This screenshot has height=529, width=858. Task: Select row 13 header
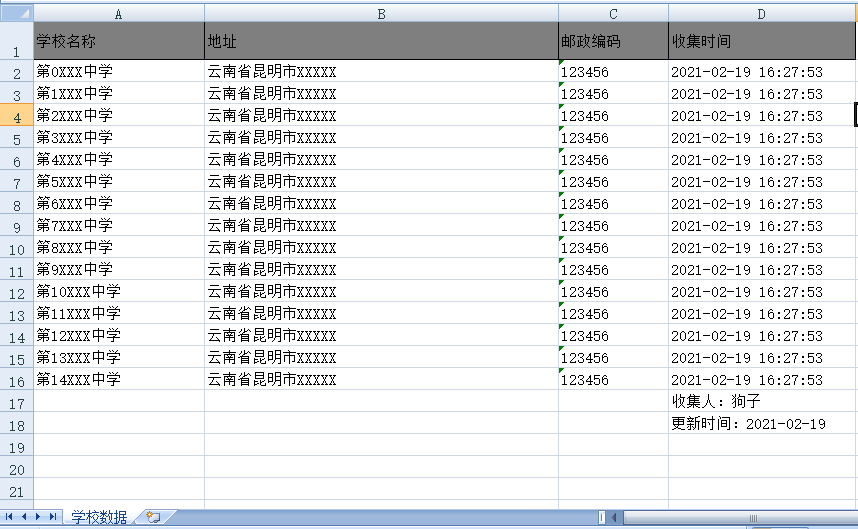17,313
